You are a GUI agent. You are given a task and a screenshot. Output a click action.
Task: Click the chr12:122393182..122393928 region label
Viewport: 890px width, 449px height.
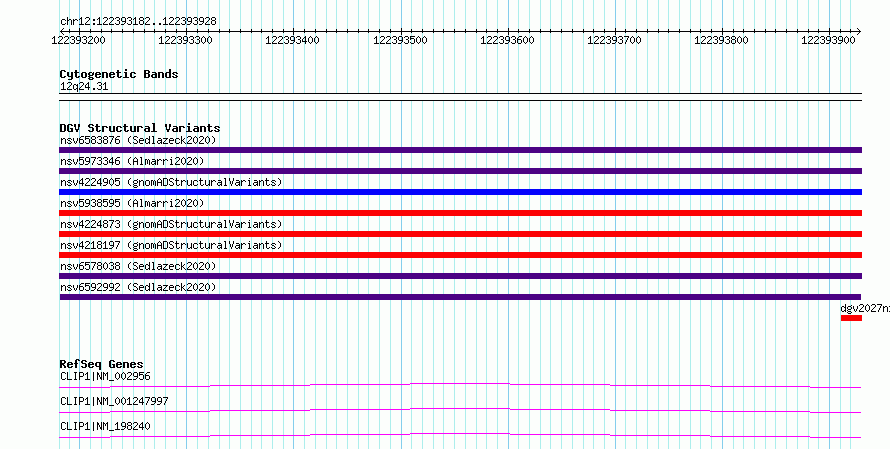tap(138, 22)
